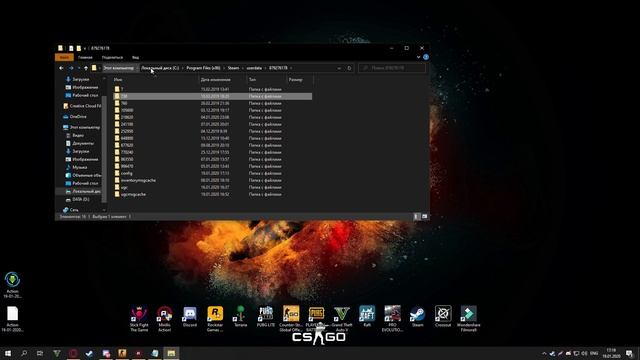This screenshot has width=640, height=360.
Task: Select Сеть in navigation pane
Action: pos(71,210)
